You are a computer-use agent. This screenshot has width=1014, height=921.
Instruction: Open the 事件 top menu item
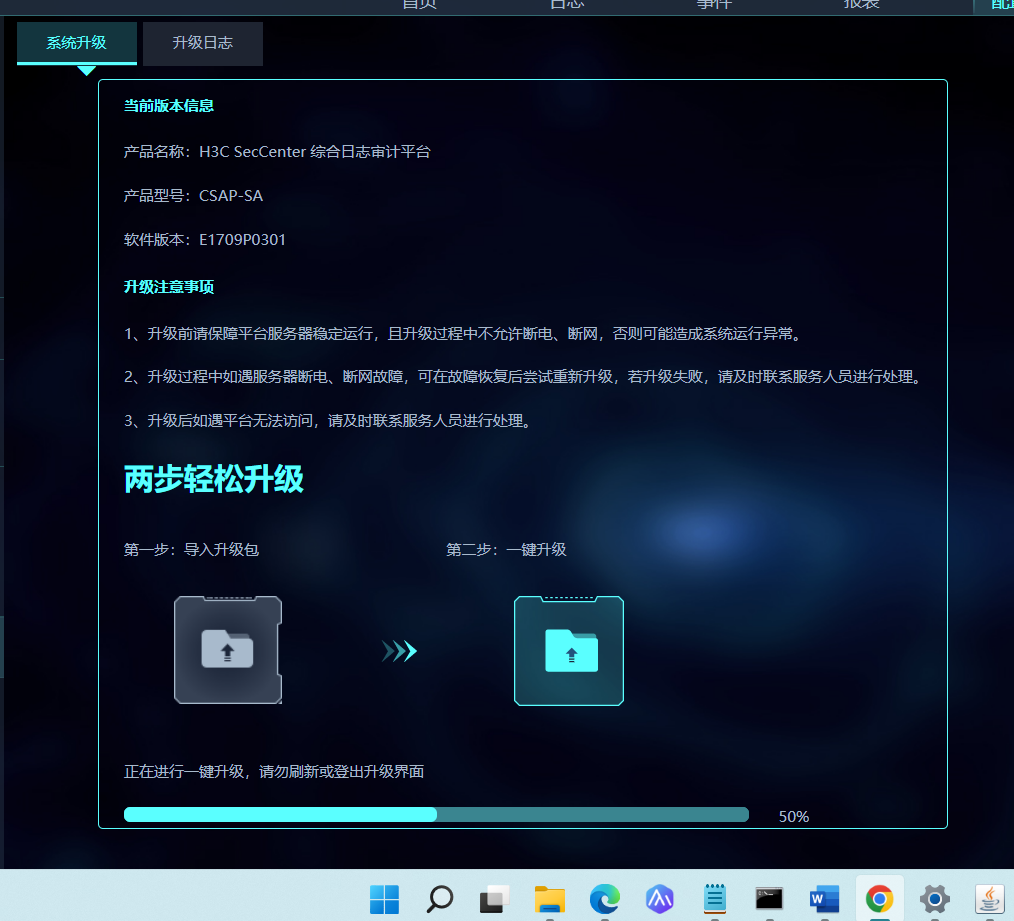pos(714,5)
